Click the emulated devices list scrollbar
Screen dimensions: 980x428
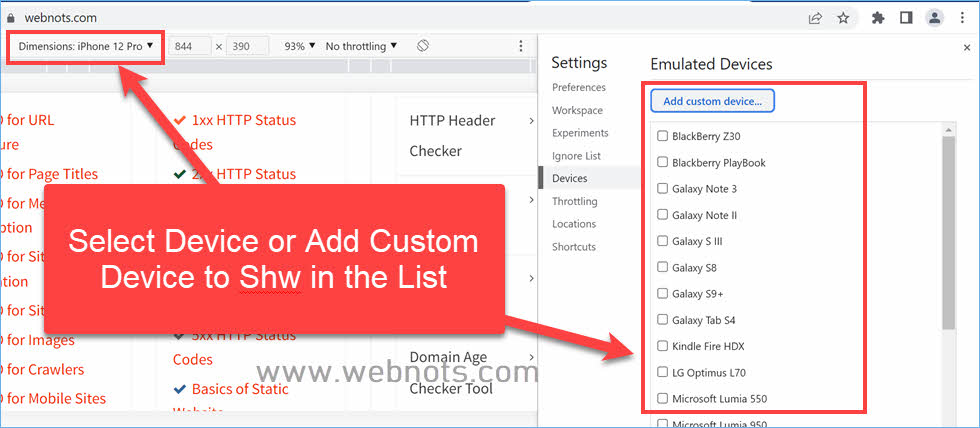click(948, 230)
